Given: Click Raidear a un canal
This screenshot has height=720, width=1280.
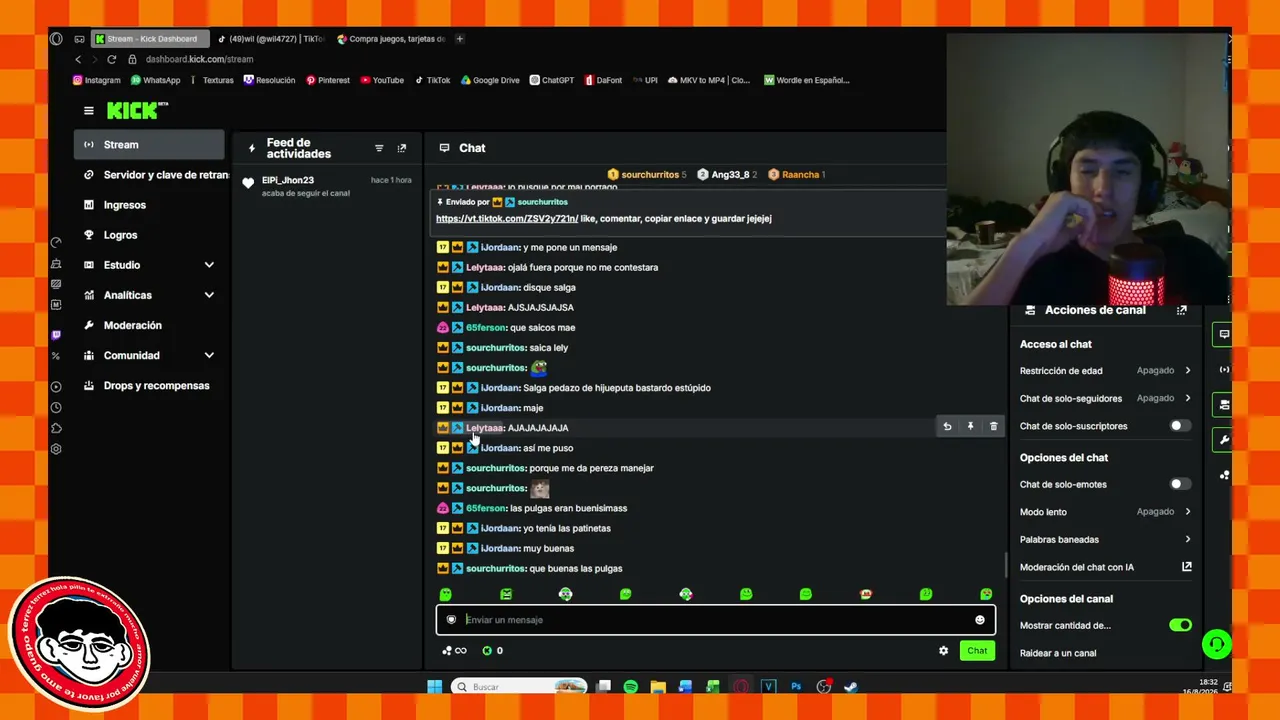Looking at the screenshot, I should 1058,653.
